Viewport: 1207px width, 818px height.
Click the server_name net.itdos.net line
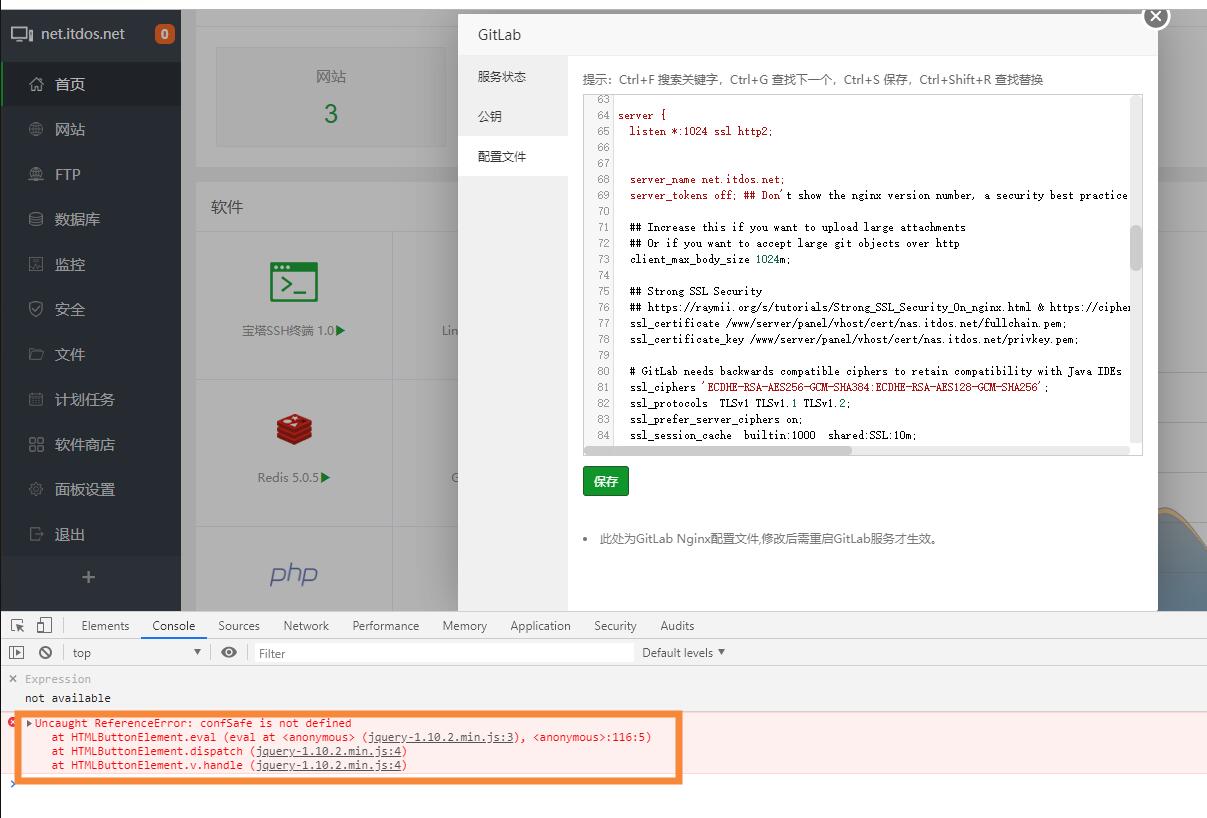pyautogui.click(x=707, y=179)
